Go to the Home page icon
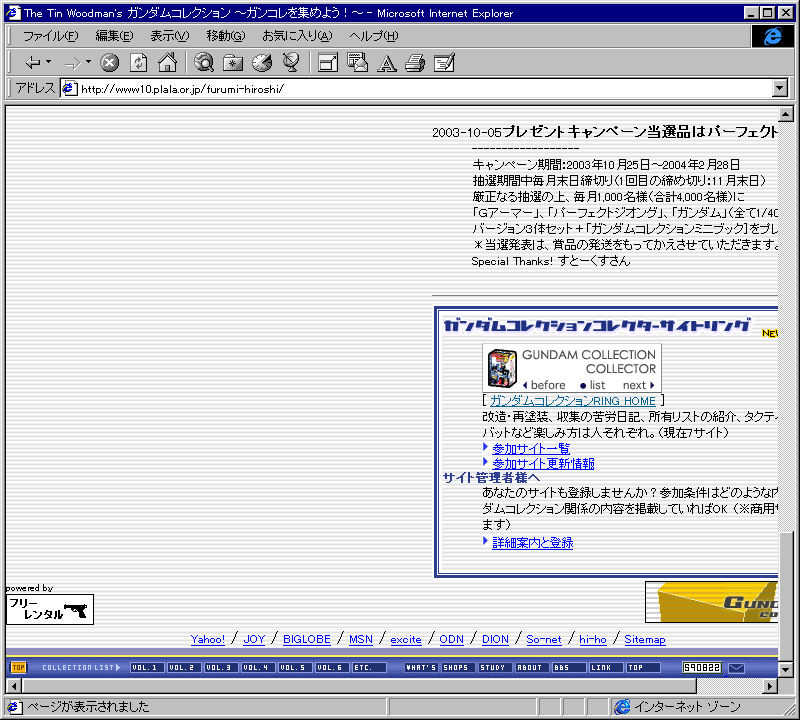The height and width of the screenshot is (720, 800). pos(167,63)
